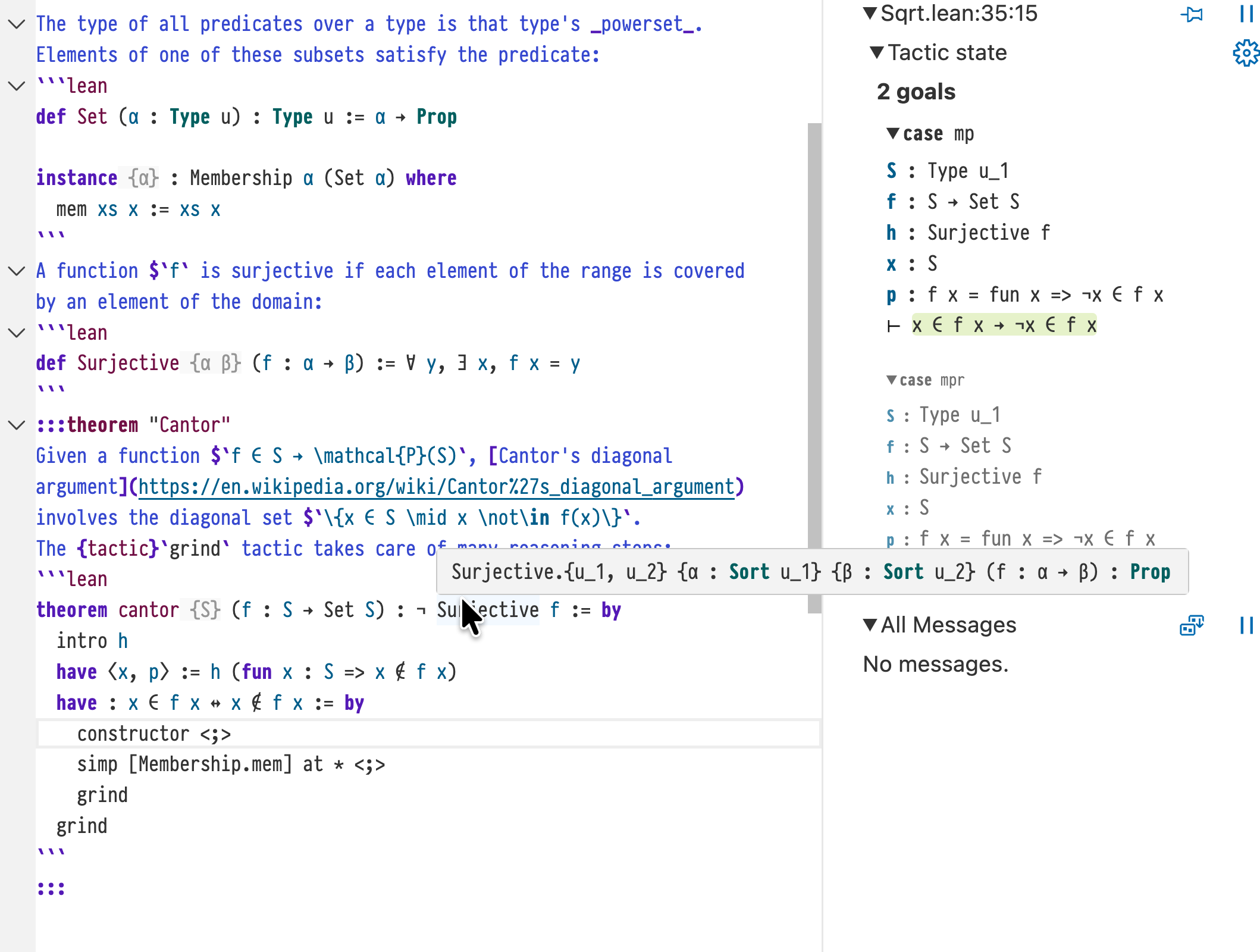Collapse the case mp goal
The image size is (1260, 952).
coord(892,133)
